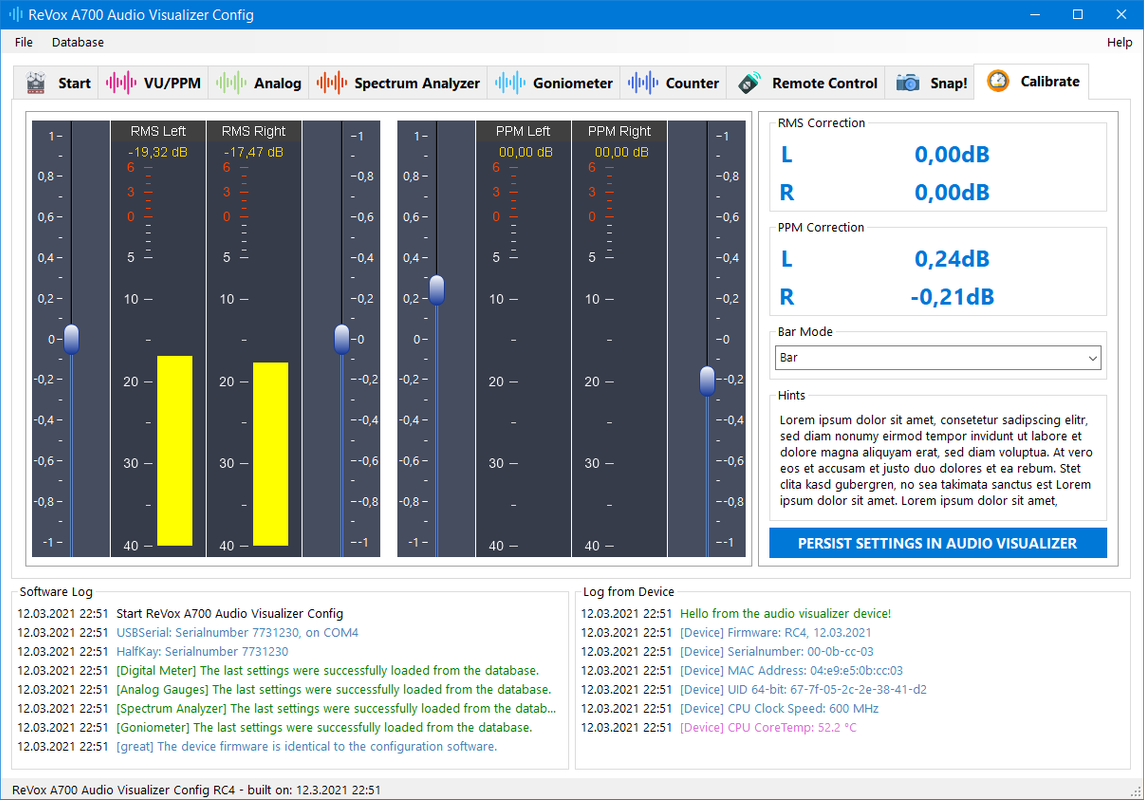This screenshot has width=1144, height=800.
Task: Open the File menu
Action: 23,42
